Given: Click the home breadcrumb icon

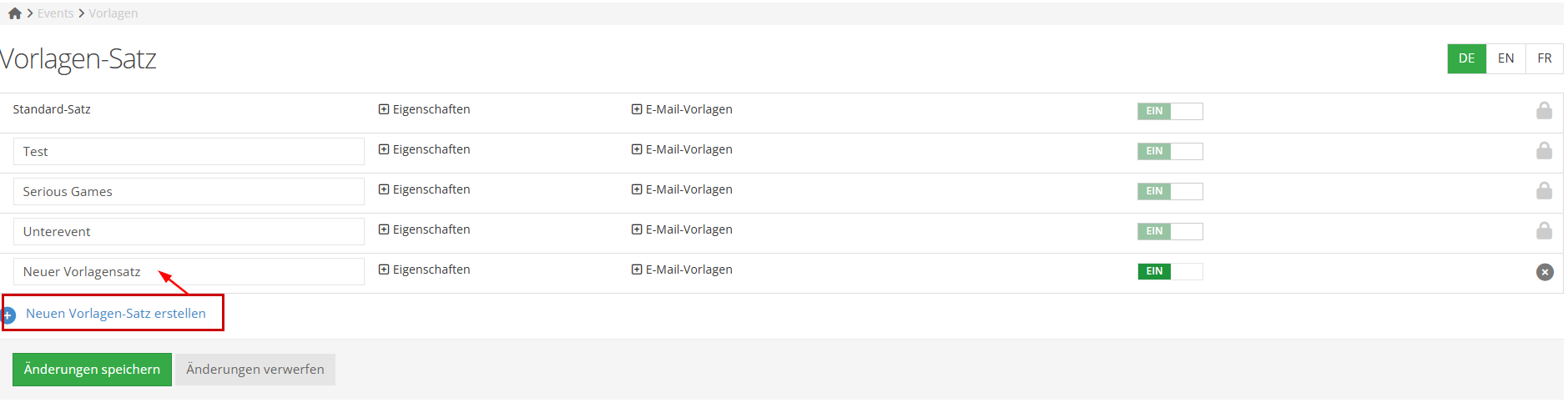Looking at the screenshot, I should [x=15, y=13].
